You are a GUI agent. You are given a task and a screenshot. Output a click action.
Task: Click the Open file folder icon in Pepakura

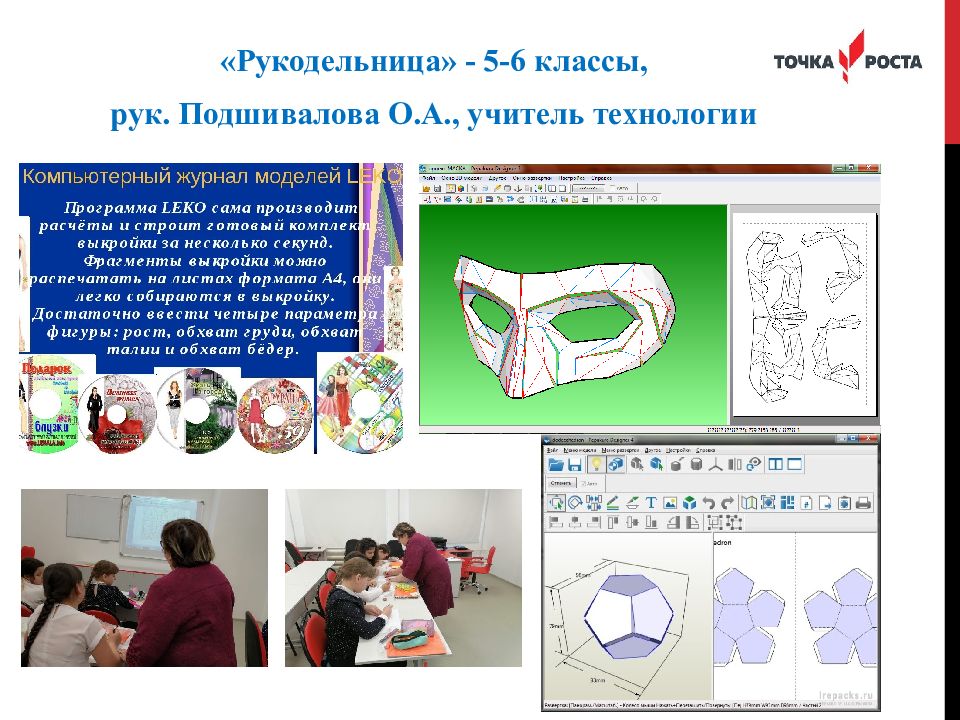point(555,464)
